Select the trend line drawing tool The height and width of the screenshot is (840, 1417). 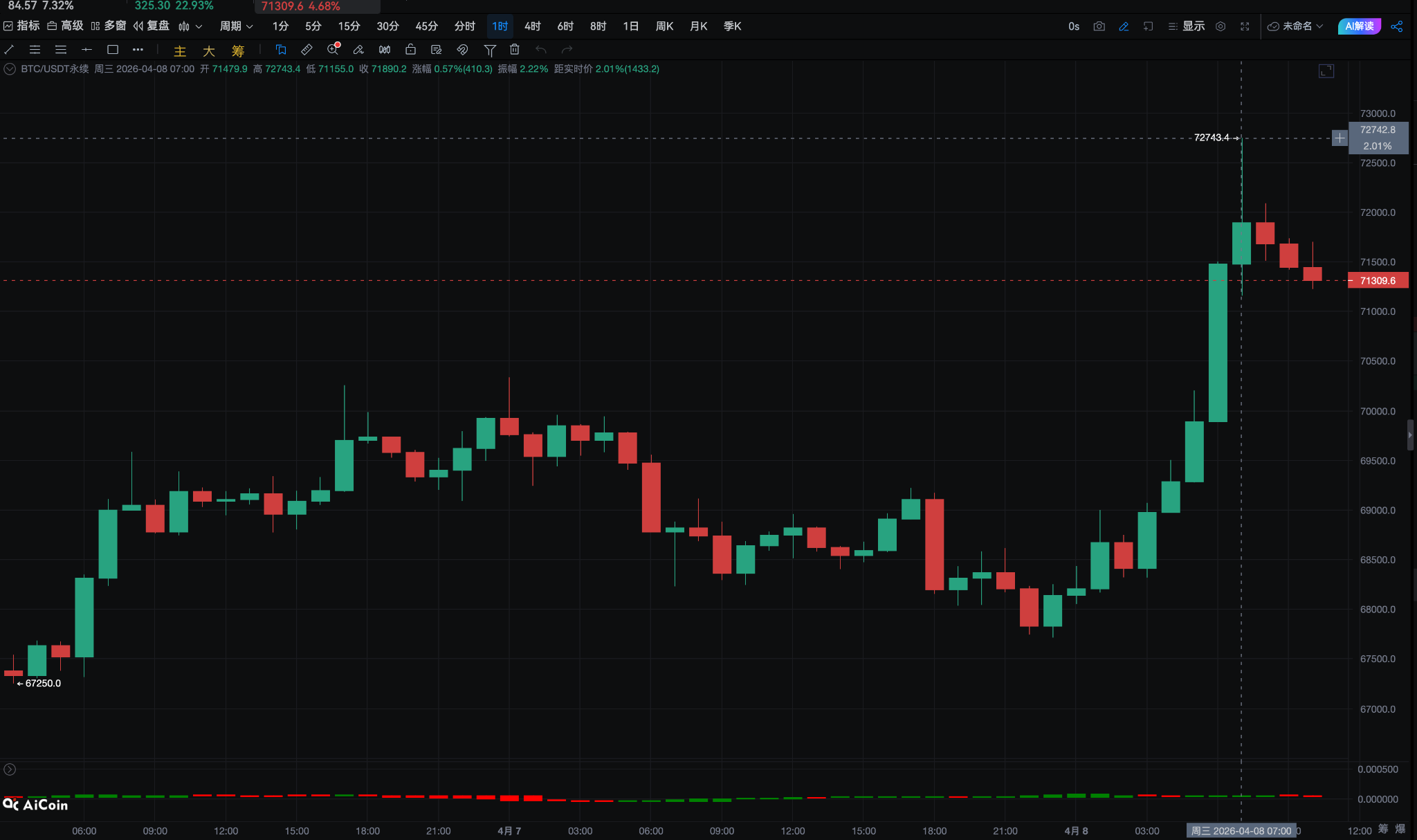(10, 50)
